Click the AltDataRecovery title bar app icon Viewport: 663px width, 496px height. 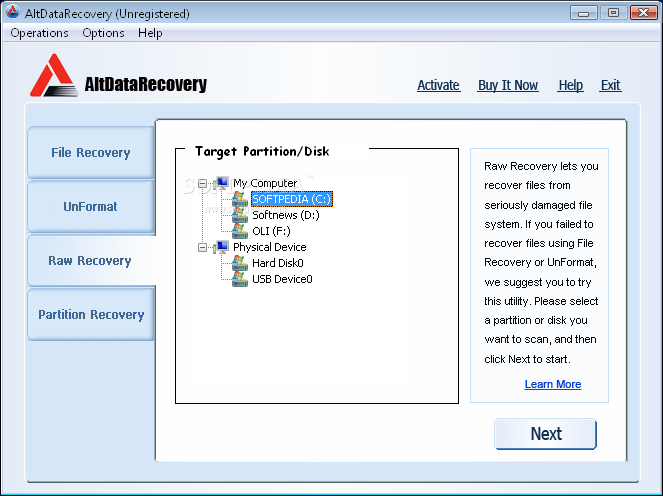13,12
